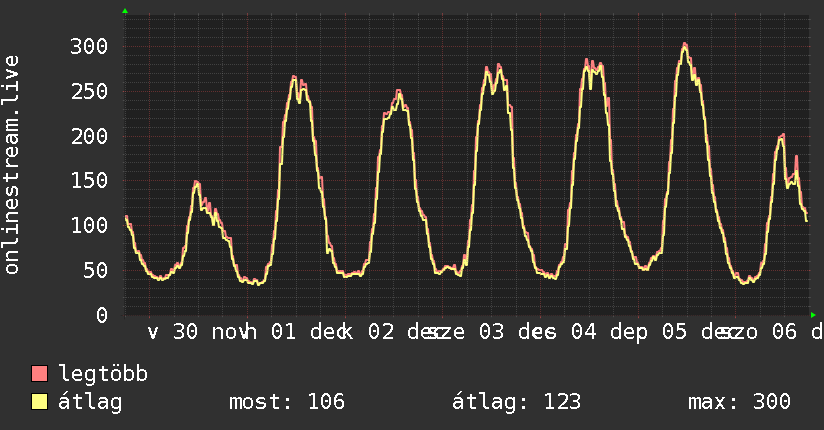Click the 300 y-axis tick label
This screenshot has width=824, height=430.
click(88, 46)
